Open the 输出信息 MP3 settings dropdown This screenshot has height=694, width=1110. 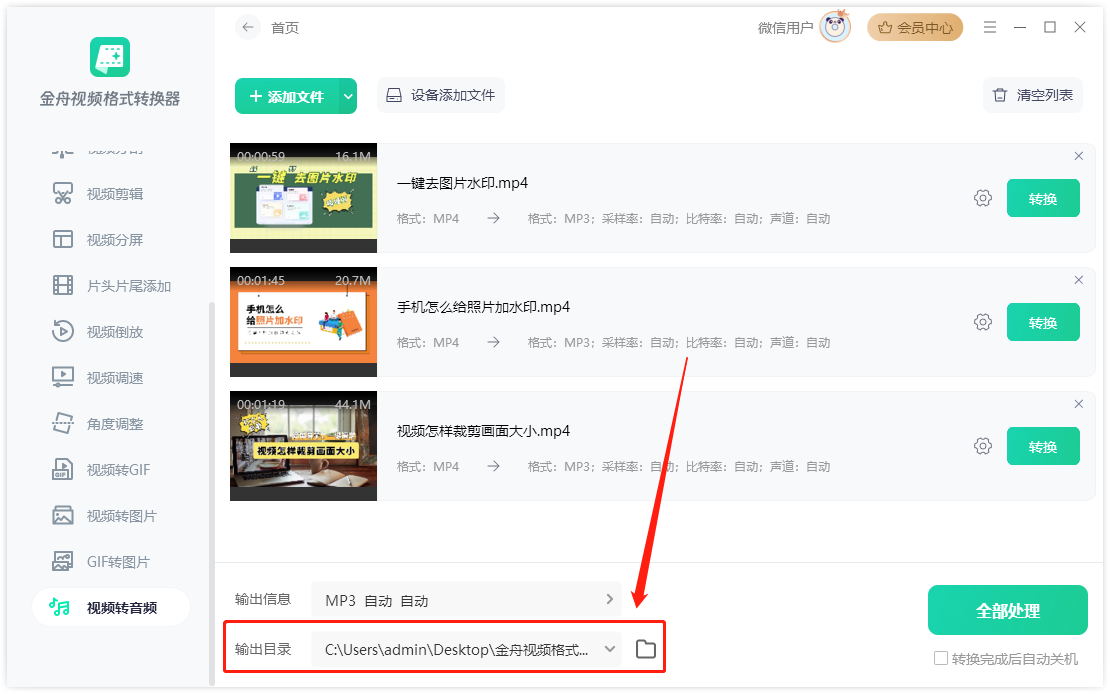609,599
